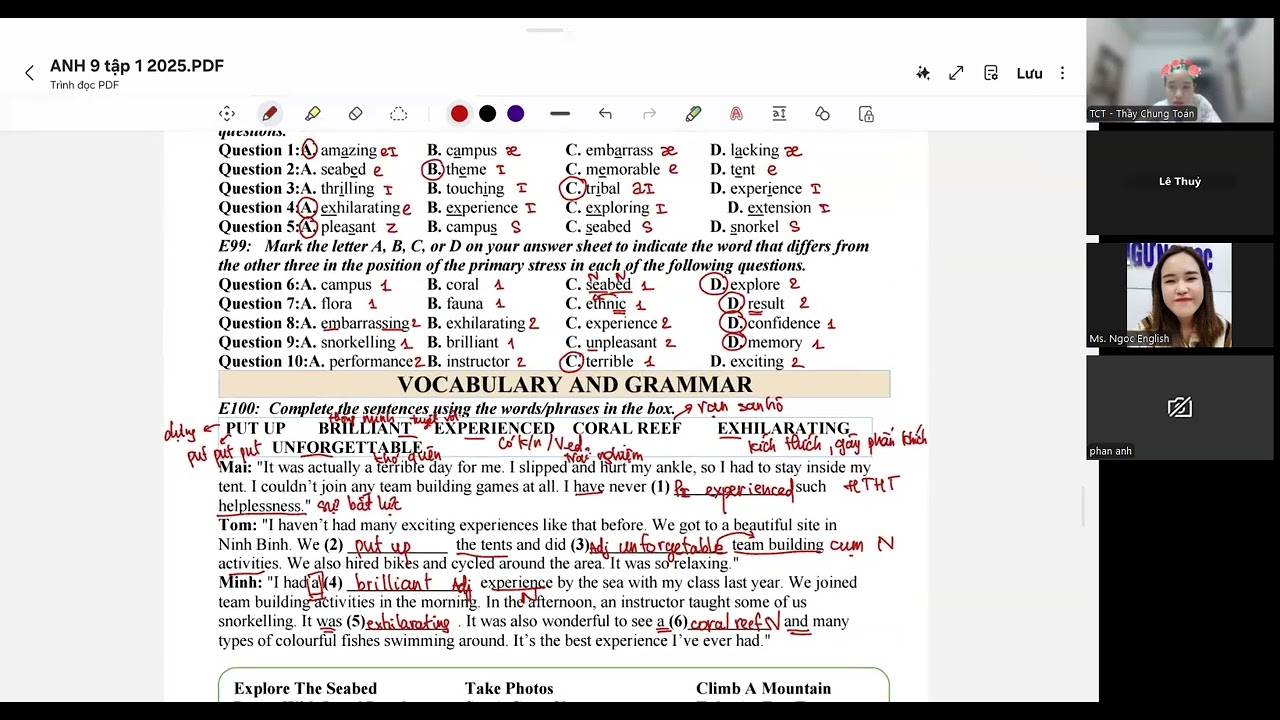Click the word UNFORGETTABLE in the word box
This screenshot has height=720, width=1280.
pyautogui.click(x=347, y=448)
